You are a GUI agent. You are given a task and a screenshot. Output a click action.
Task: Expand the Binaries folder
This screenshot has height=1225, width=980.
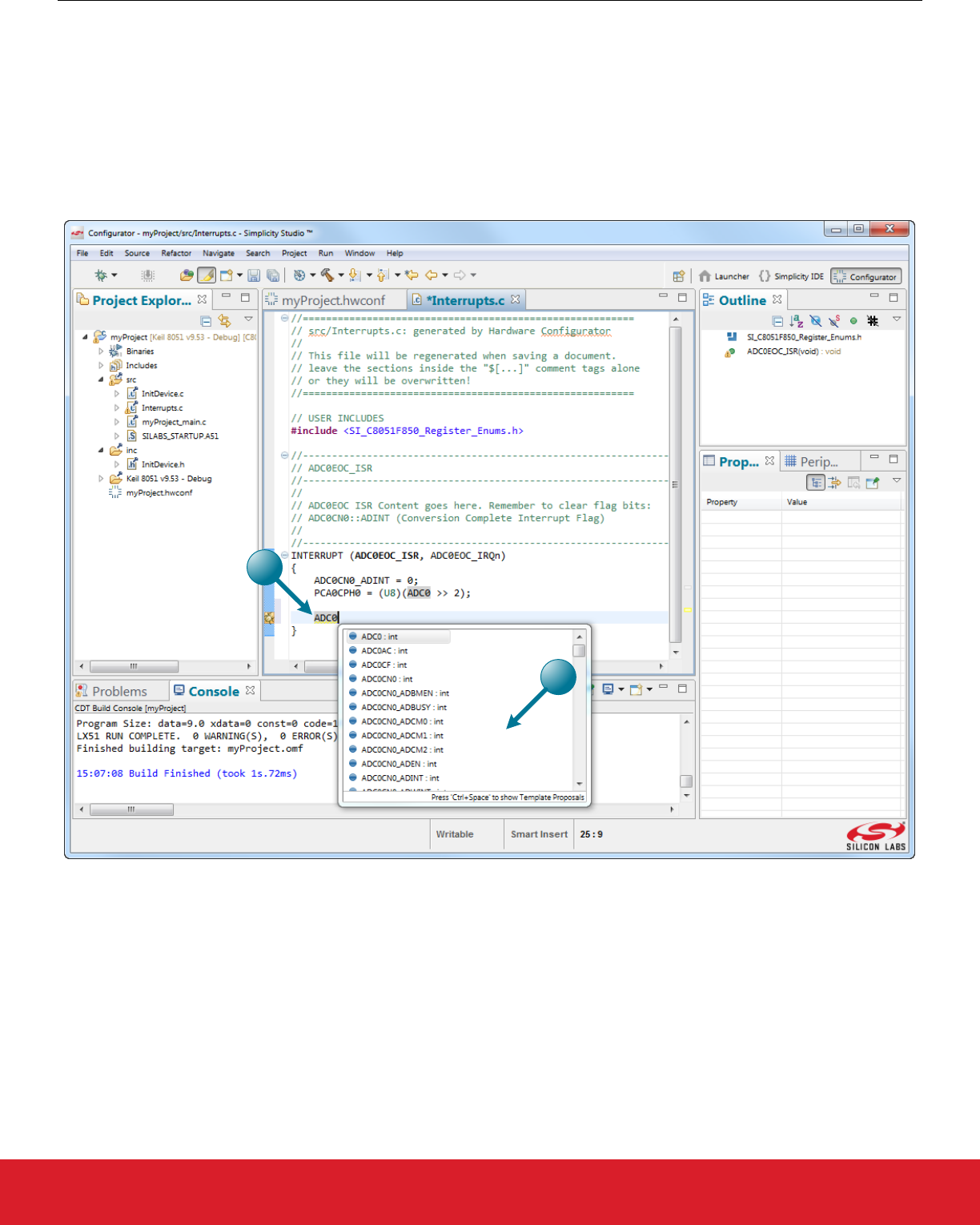(x=101, y=351)
